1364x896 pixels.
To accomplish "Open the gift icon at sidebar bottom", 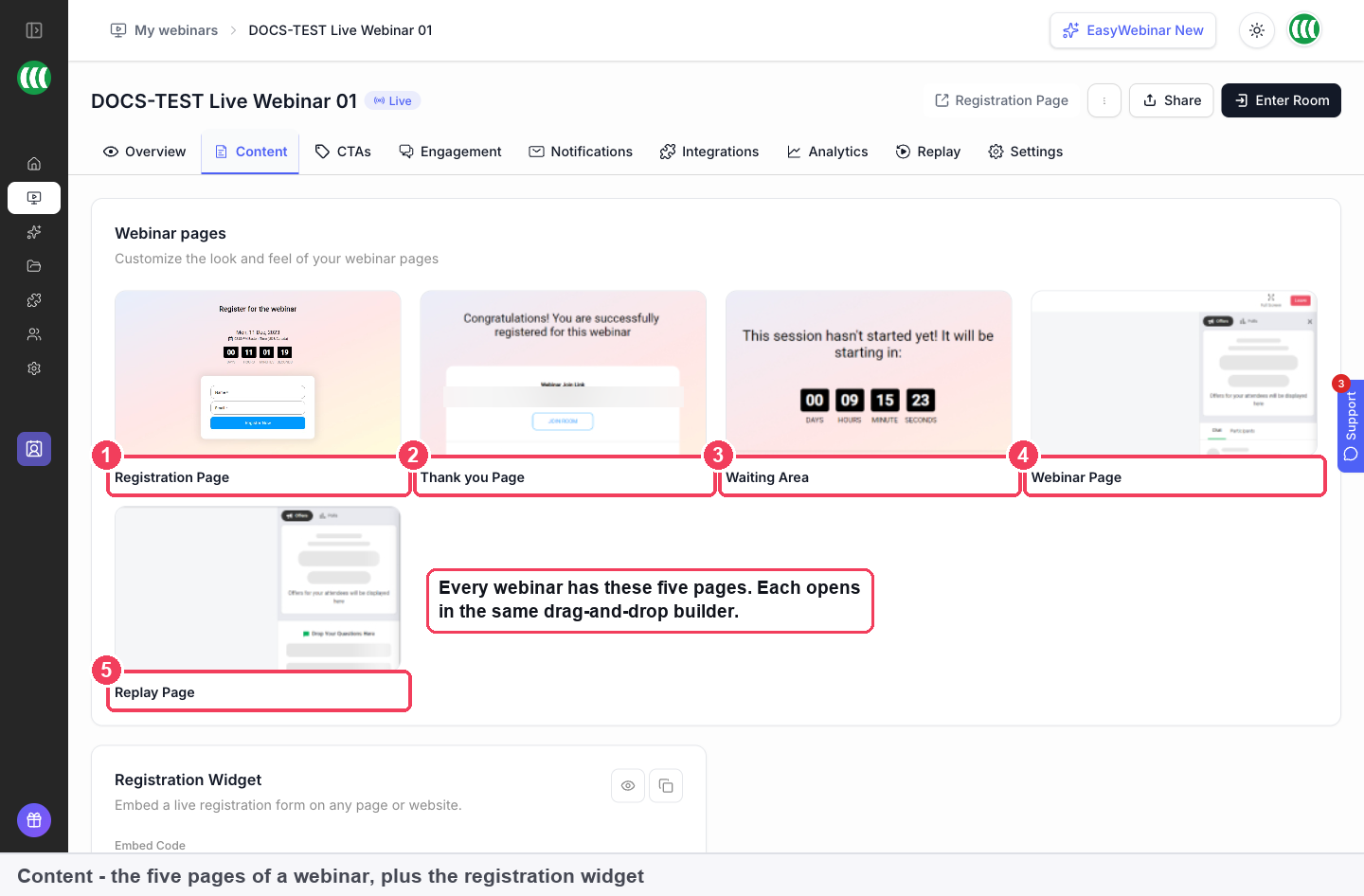I will 34,820.
